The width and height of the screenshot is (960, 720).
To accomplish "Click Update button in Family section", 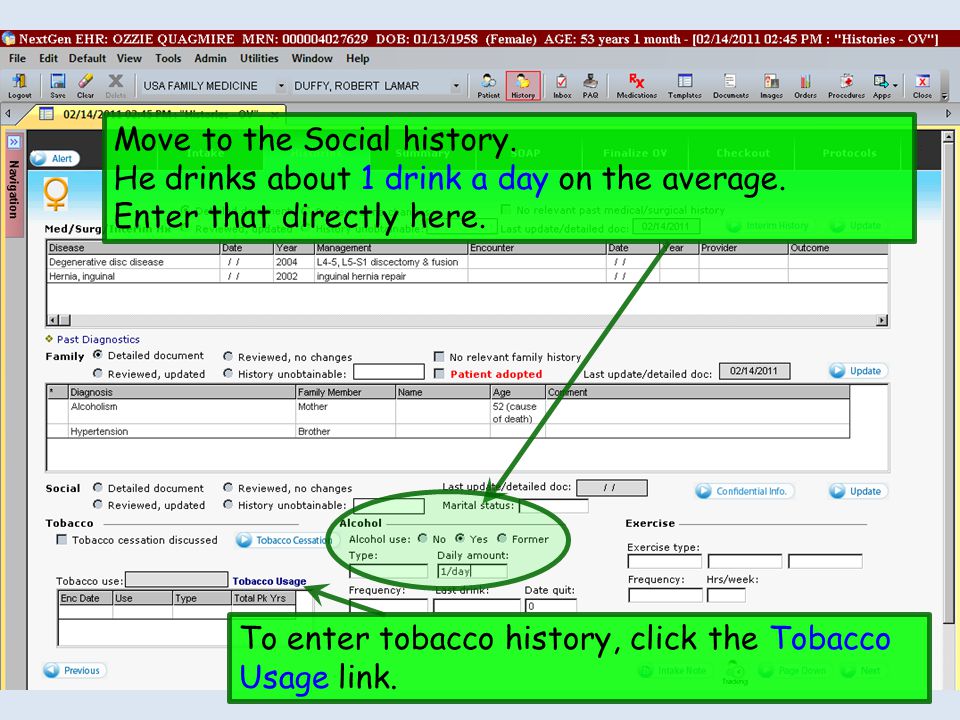I will pos(857,370).
